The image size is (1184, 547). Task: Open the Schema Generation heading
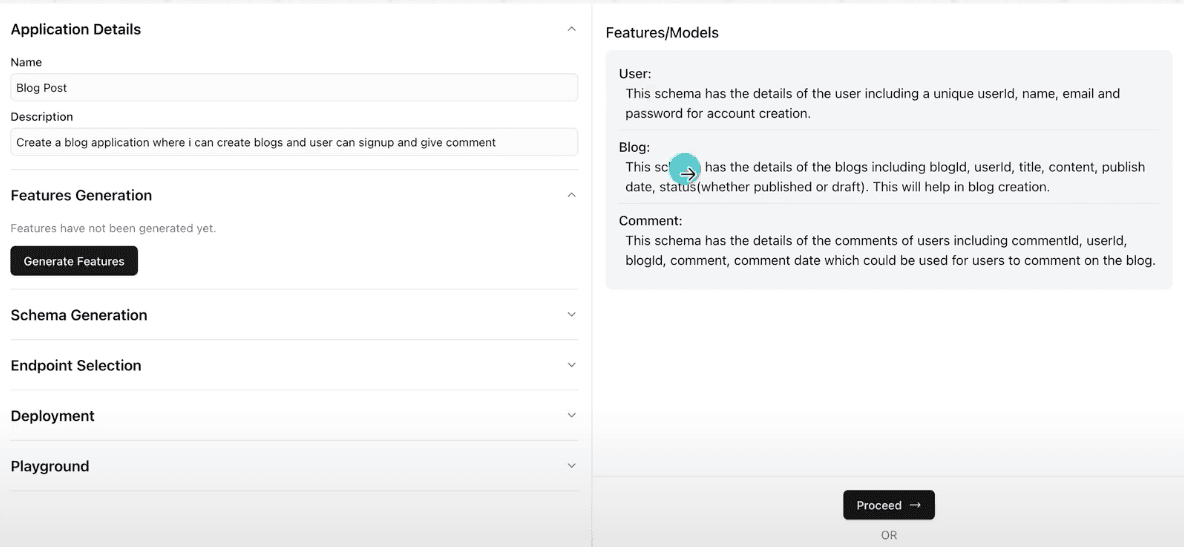pyautogui.click(x=79, y=315)
